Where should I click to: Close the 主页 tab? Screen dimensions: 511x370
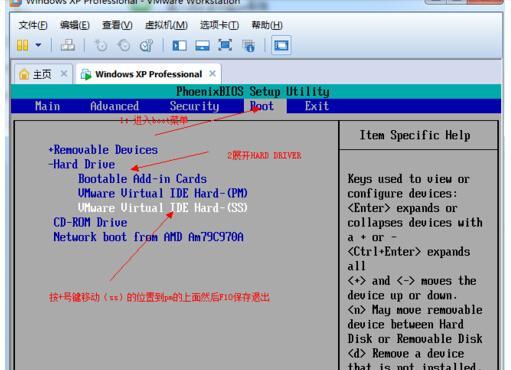pos(64,73)
